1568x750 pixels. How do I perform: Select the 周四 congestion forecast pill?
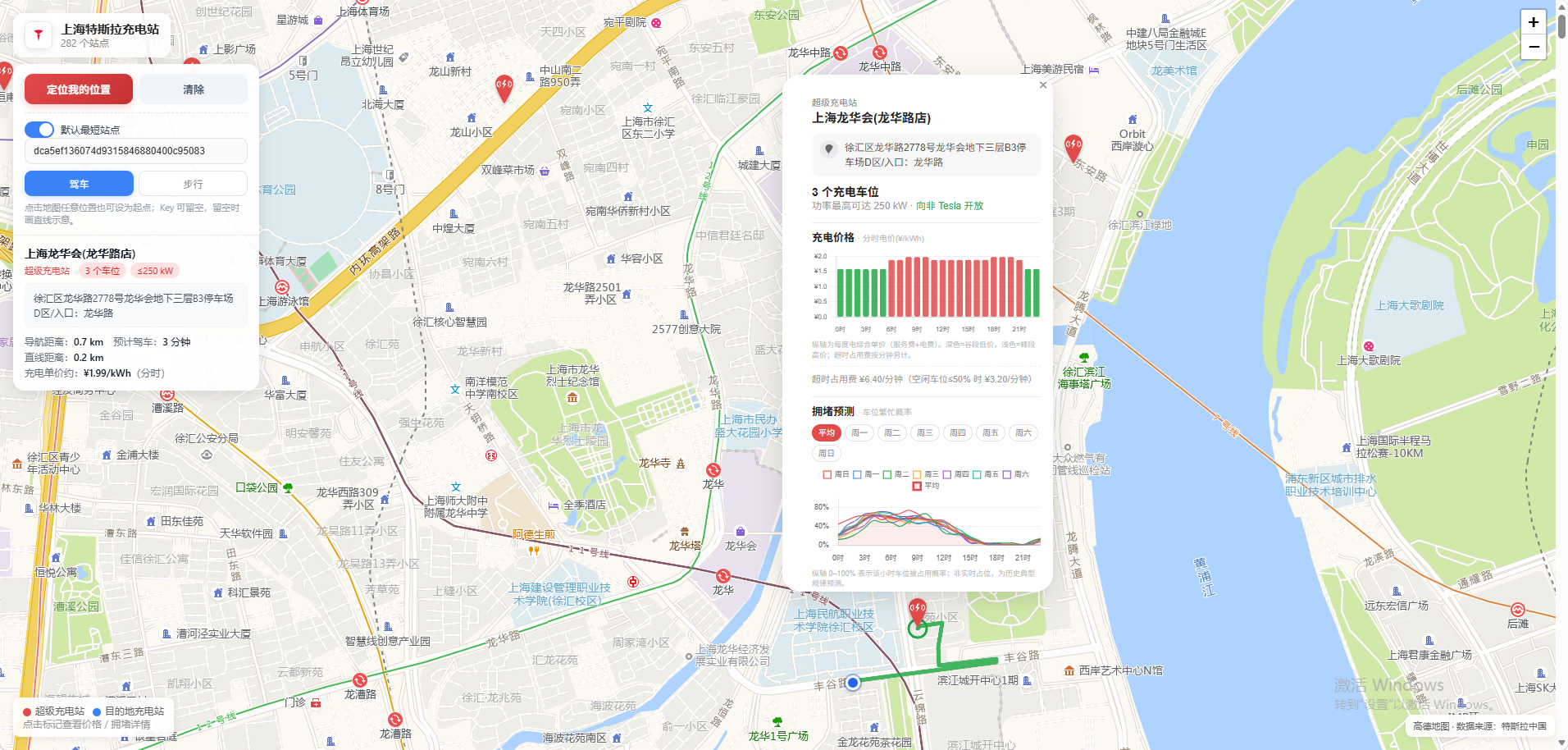(x=958, y=432)
